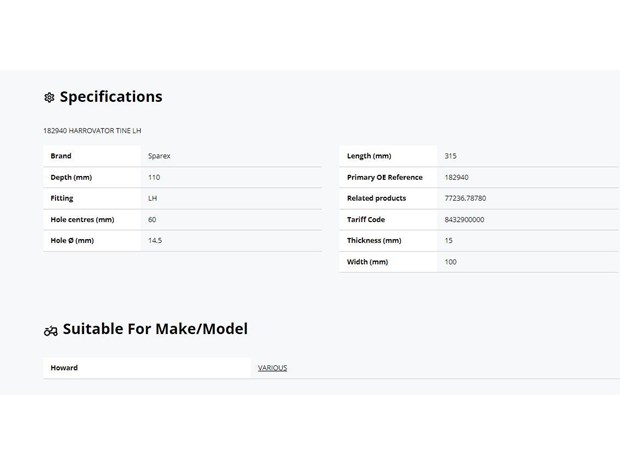
Task: Select the Primary OE Reference value 182940
Action: pyautogui.click(x=456, y=177)
